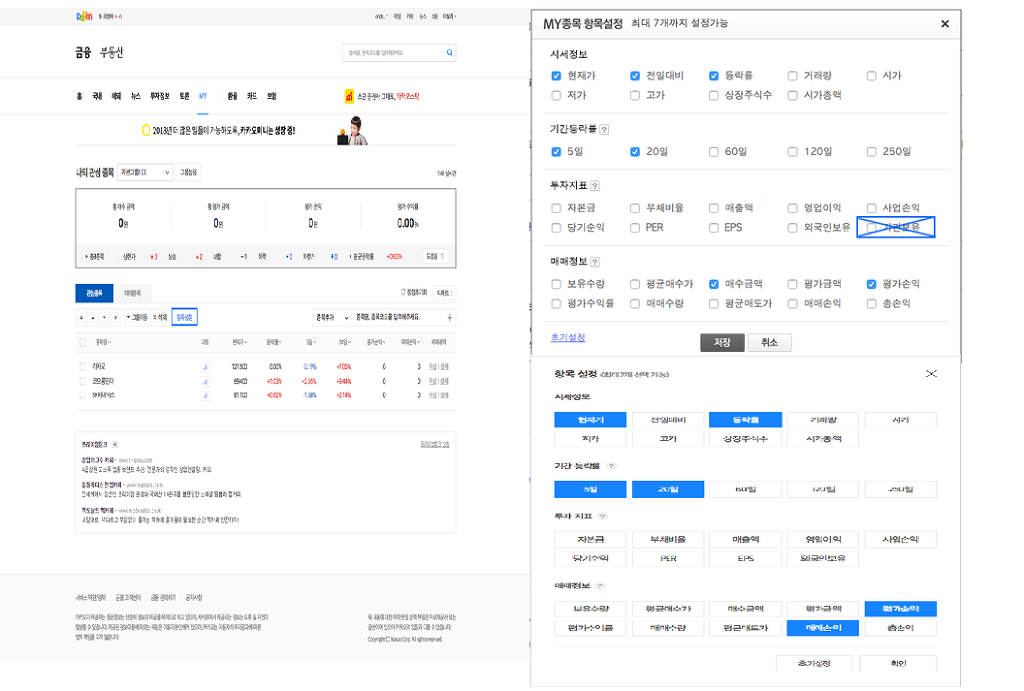Click the help icon next to 투자지표 heading
The height and width of the screenshot is (691, 1024).
click(595, 188)
